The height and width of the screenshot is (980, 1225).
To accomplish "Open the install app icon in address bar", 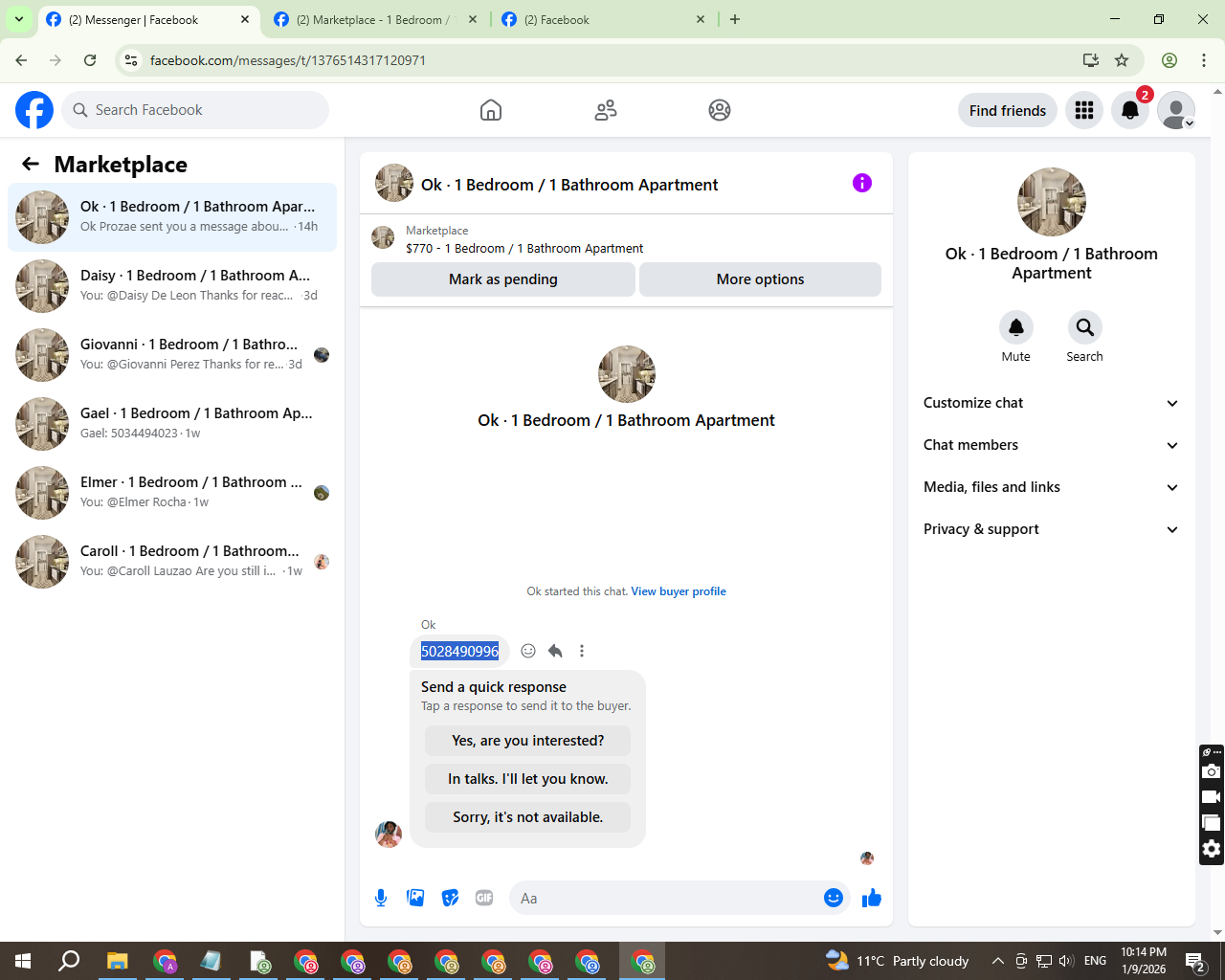I will tap(1091, 60).
